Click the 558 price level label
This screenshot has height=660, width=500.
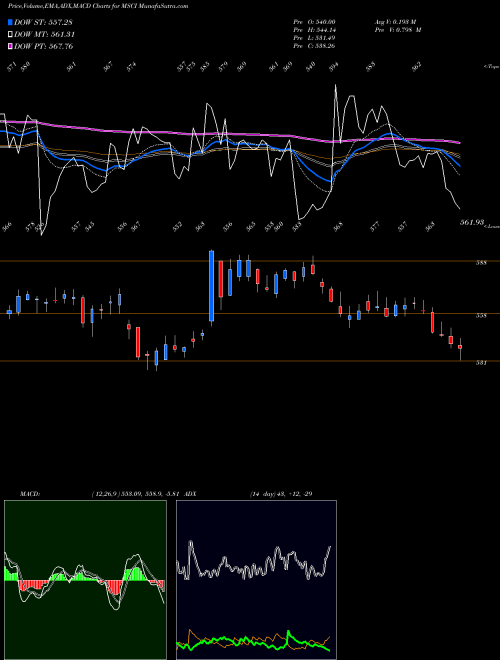point(481,315)
